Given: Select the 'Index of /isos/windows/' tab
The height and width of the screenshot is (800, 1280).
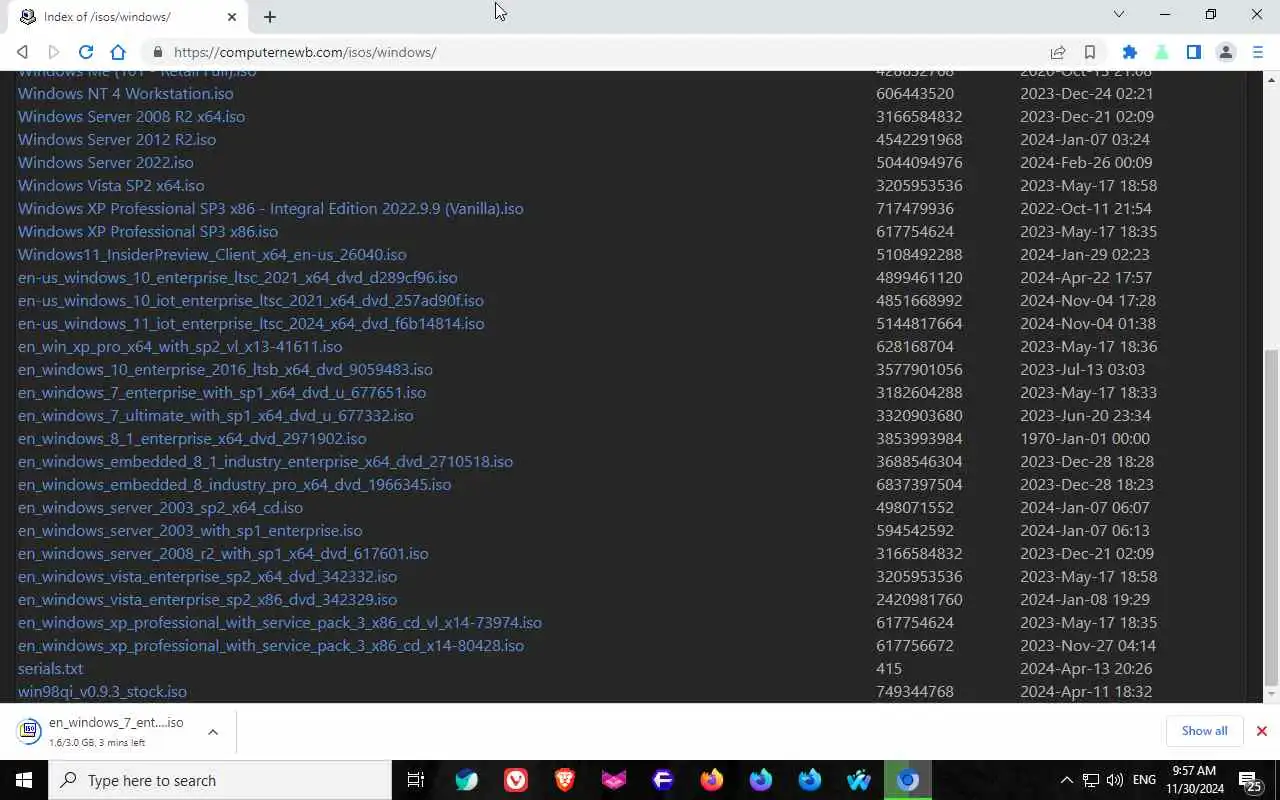Looking at the screenshot, I should [x=126, y=16].
